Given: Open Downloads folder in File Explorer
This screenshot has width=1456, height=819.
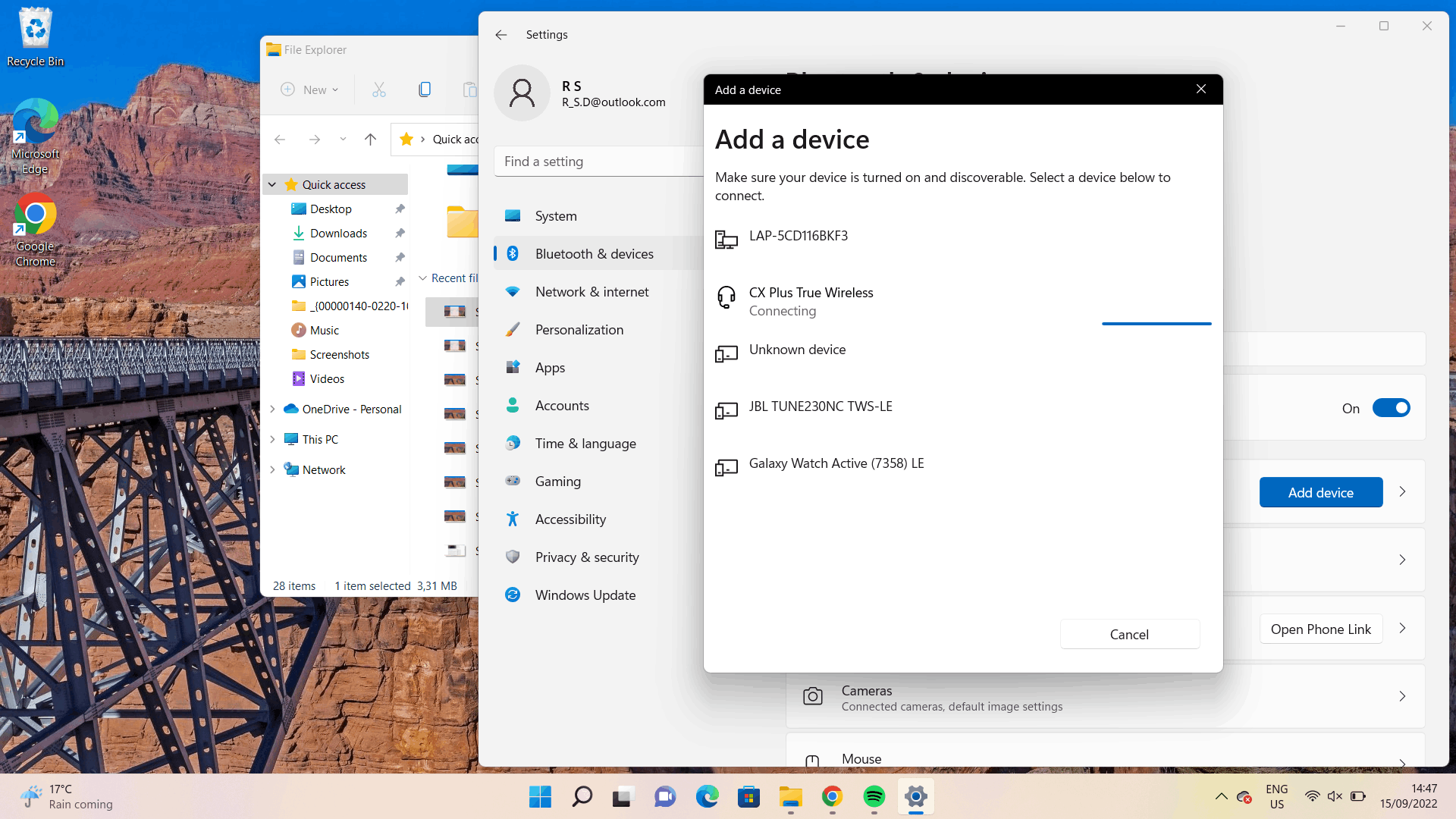Looking at the screenshot, I should pyautogui.click(x=338, y=233).
